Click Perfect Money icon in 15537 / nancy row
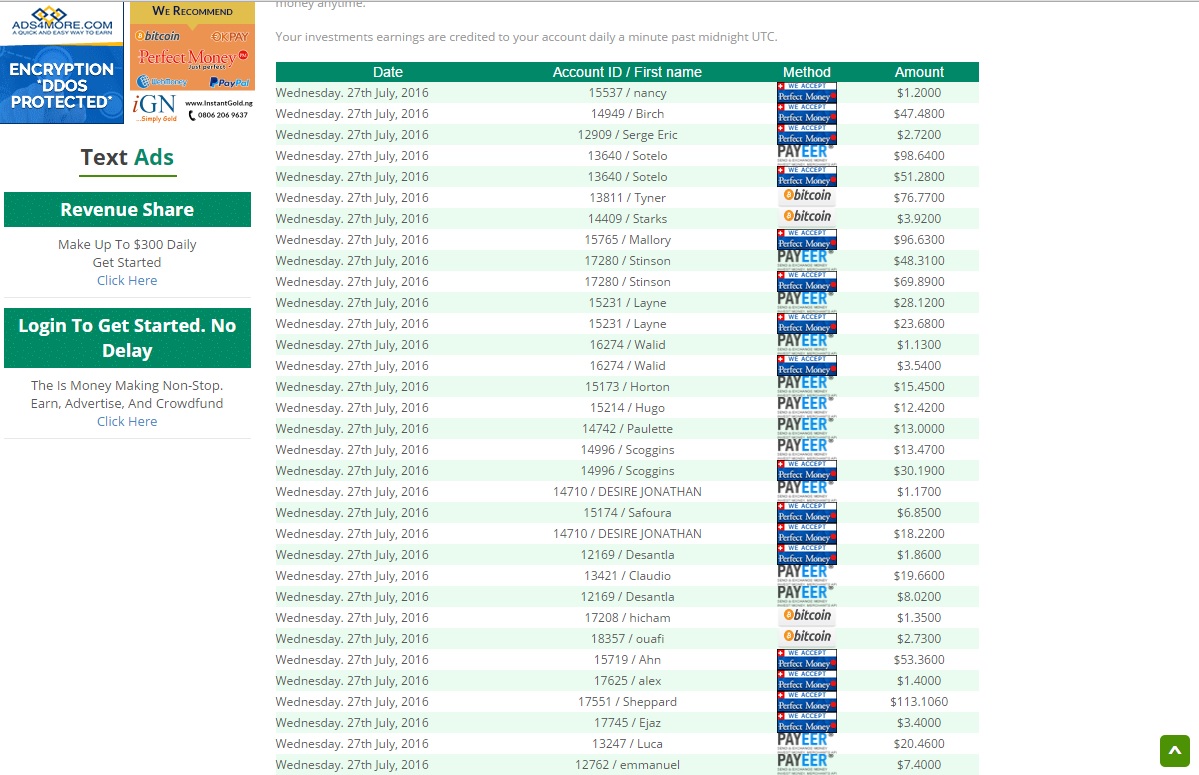 click(x=807, y=92)
